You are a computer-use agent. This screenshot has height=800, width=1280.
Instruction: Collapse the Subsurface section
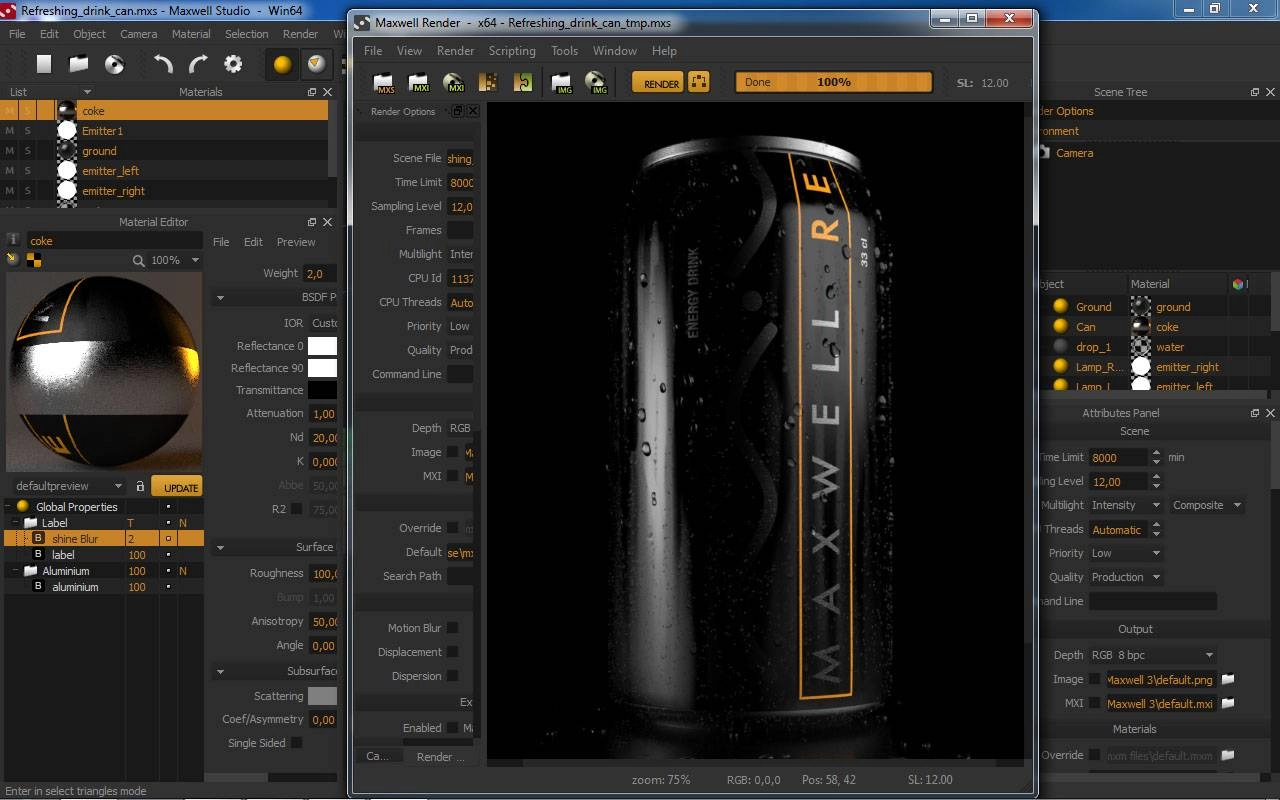[221, 672]
